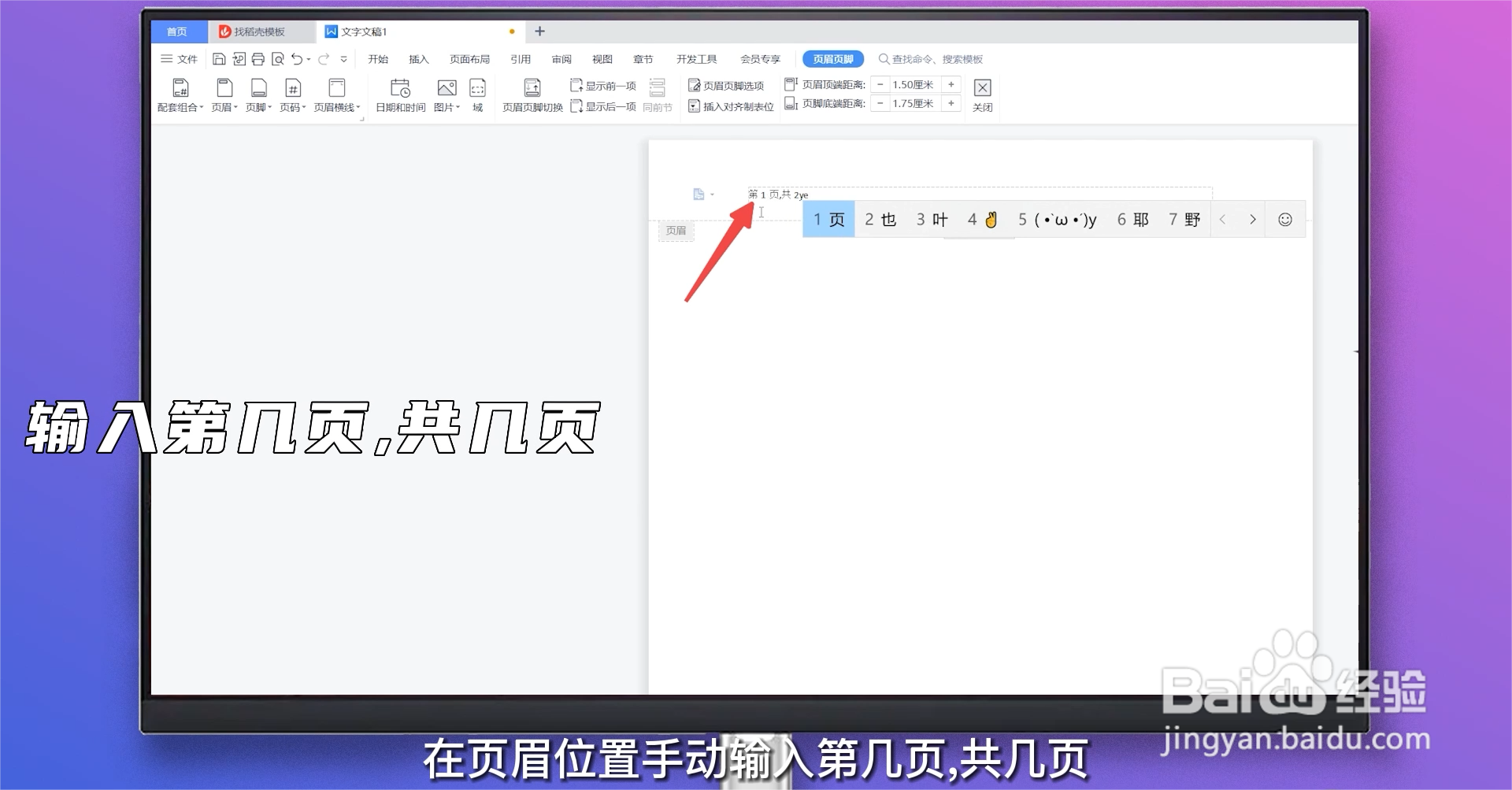Switch to the 开始 ribbon tab
The width and height of the screenshot is (1512, 790).
378,59
